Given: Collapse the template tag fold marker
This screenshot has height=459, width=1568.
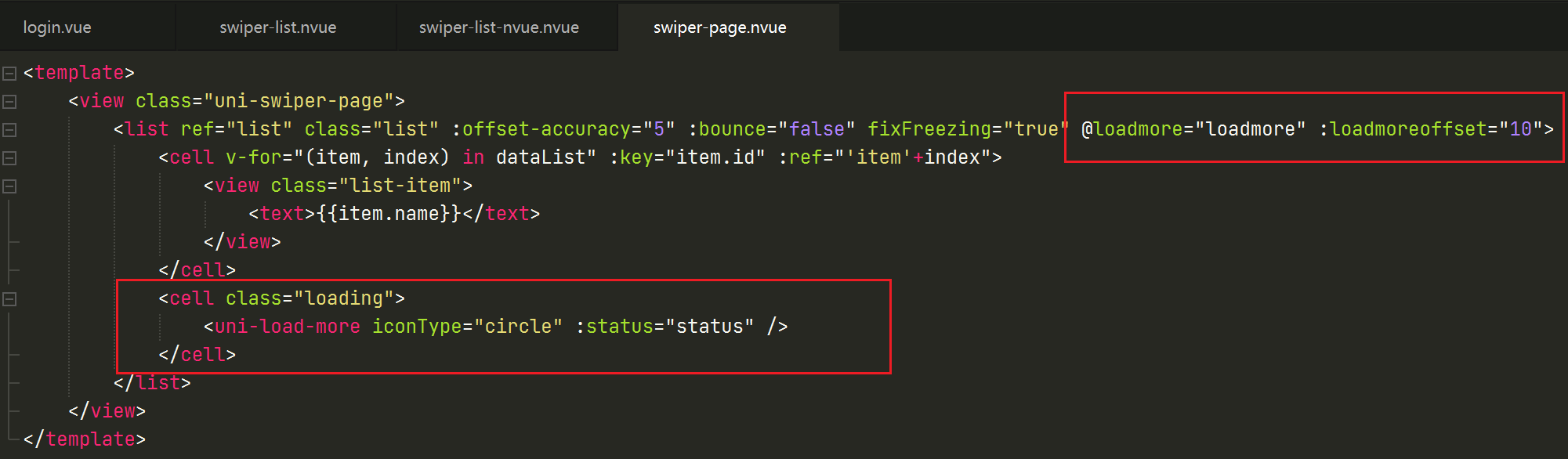Looking at the screenshot, I should (x=9, y=74).
